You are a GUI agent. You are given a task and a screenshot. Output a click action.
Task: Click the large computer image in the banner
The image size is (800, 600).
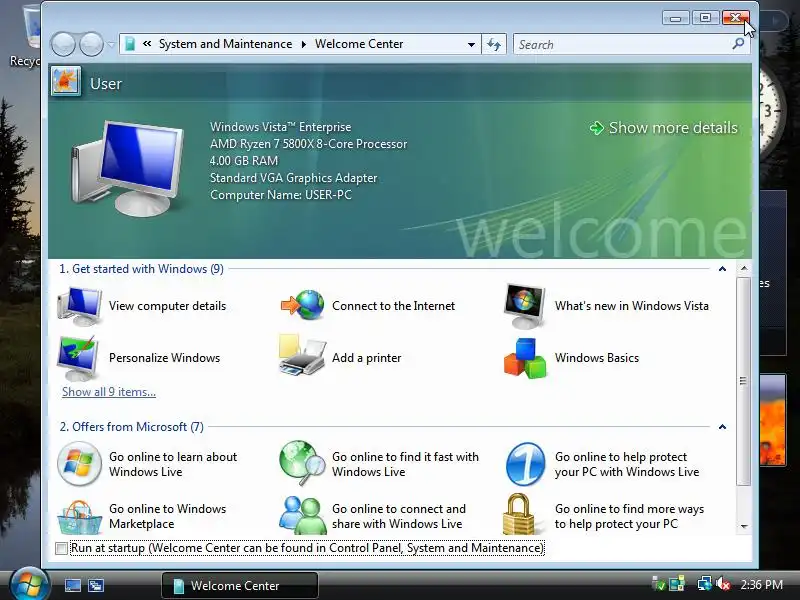point(128,168)
